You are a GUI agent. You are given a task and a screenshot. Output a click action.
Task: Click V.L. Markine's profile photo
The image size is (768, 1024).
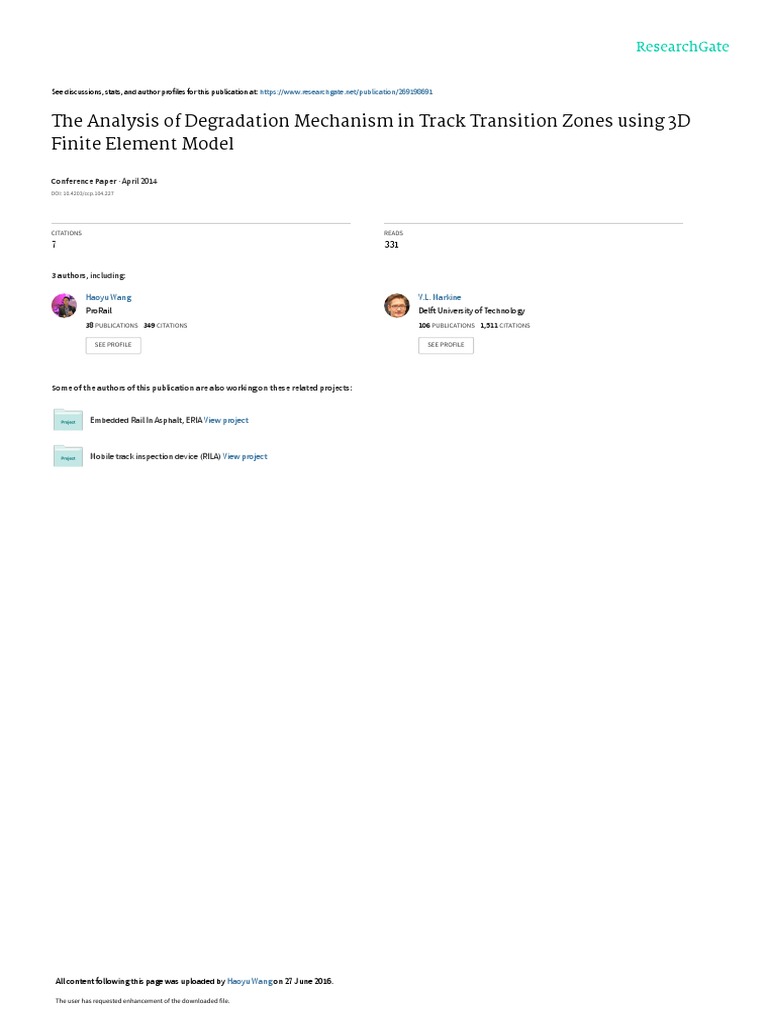[x=396, y=306]
